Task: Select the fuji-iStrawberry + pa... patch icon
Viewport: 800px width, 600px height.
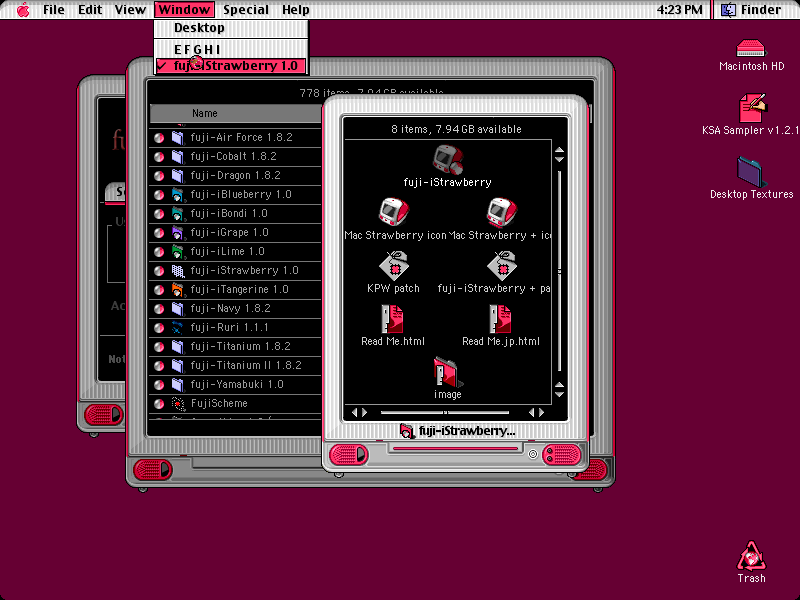Action: coord(502,265)
